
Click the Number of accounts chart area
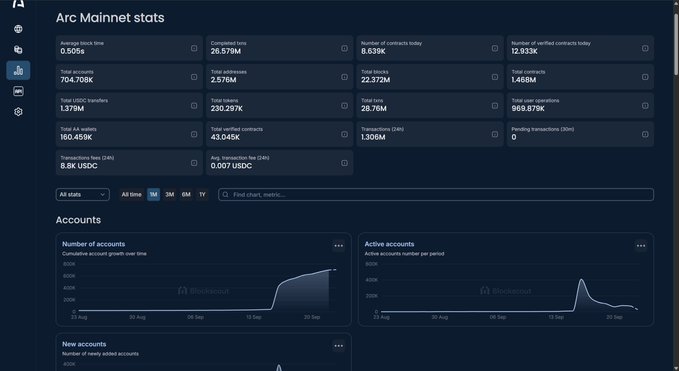[204, 288]
